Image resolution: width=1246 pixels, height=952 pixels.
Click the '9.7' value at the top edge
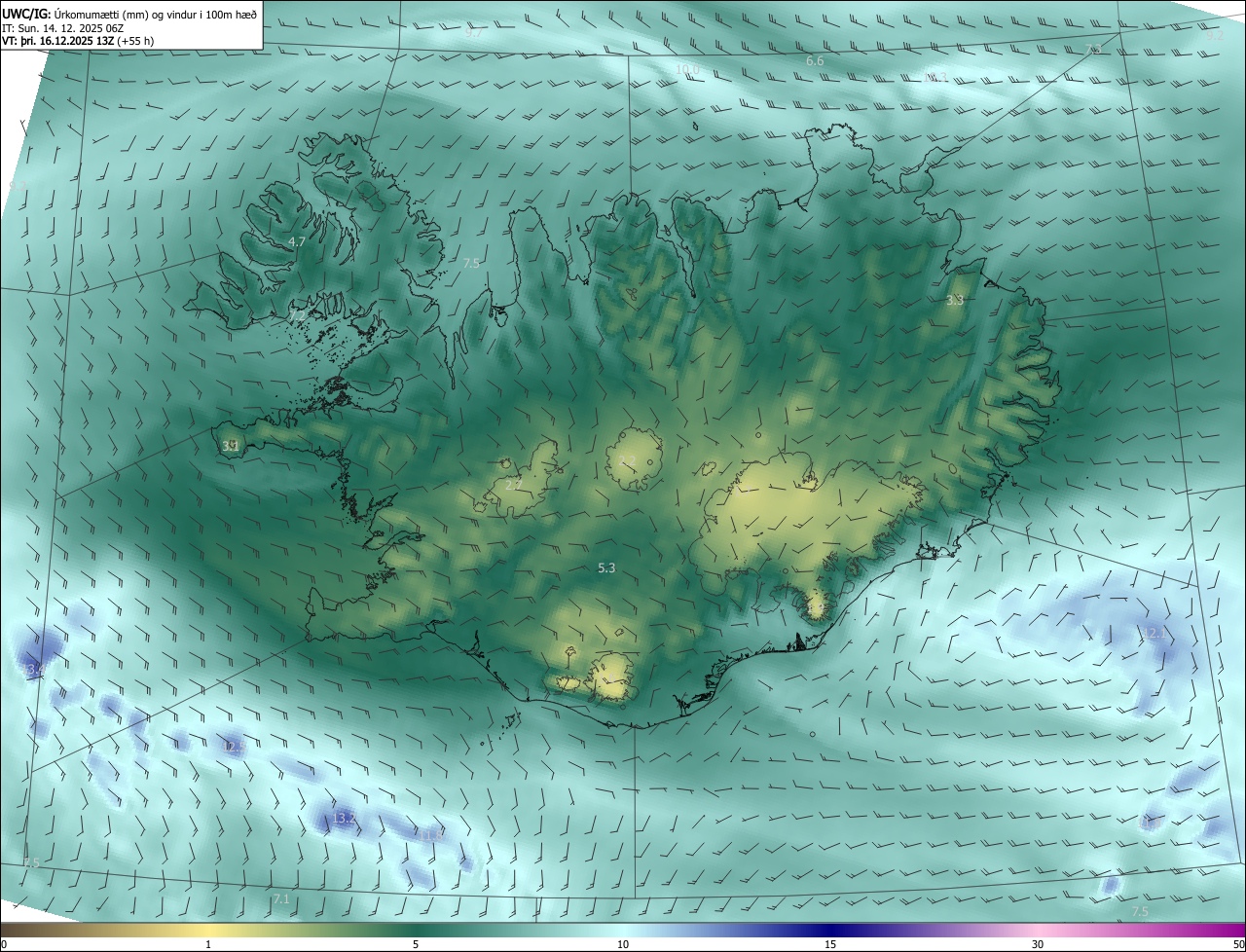click(474, 32)
